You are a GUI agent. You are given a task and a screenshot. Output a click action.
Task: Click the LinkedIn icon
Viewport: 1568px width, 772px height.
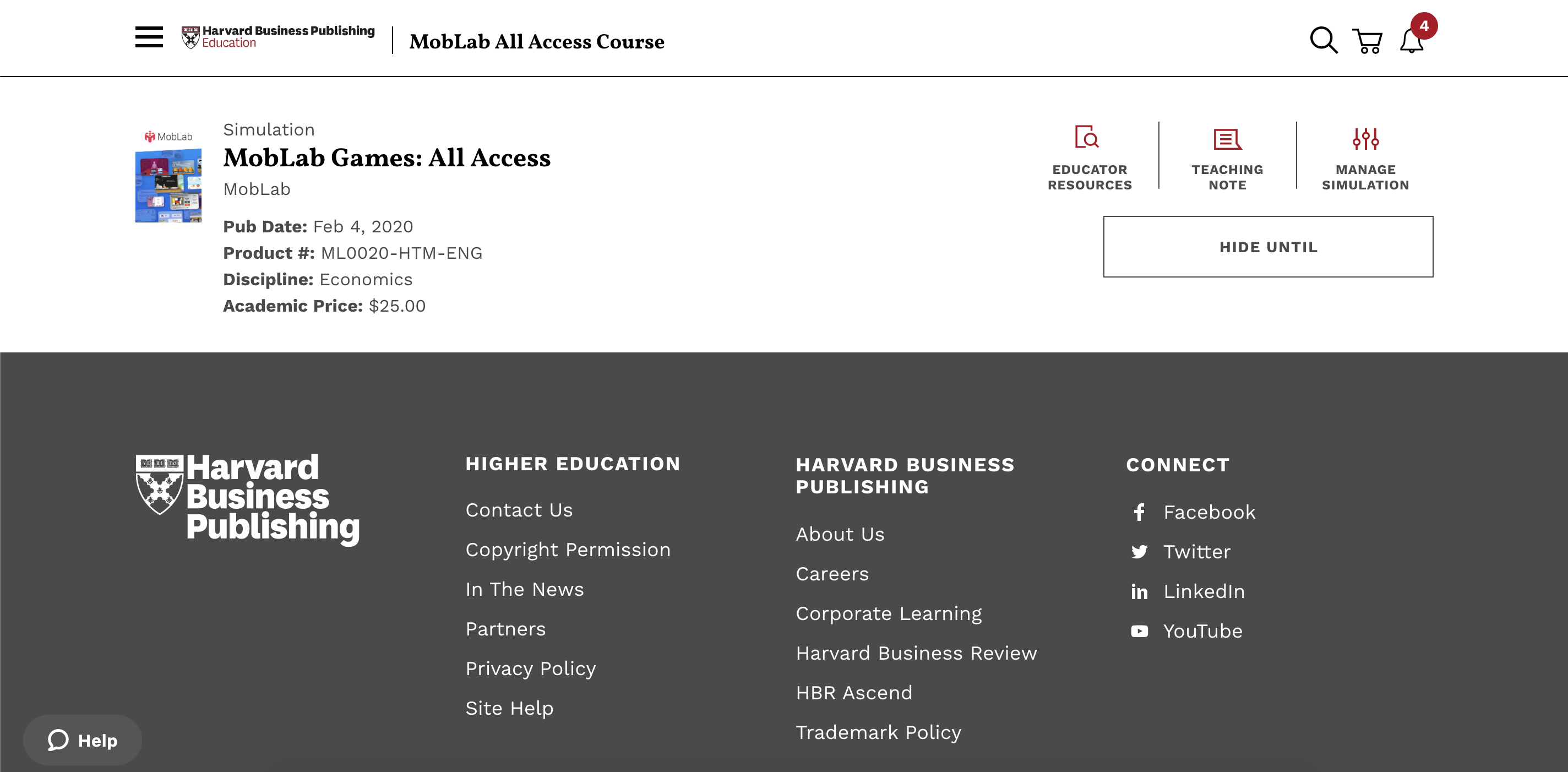click(1139, 592)
